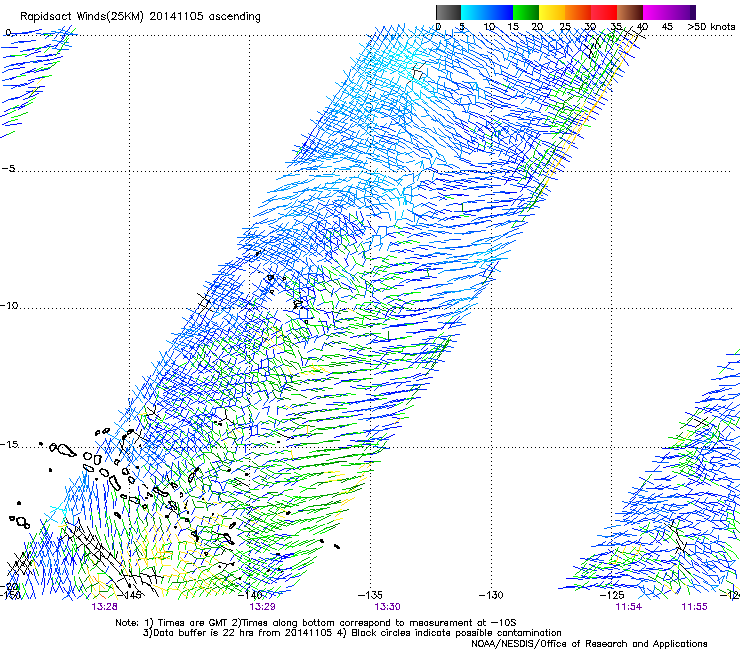Click the gray 0-5 knots color swatch
The width and height of the screenshot is (740, 650).
coord(448,12)
